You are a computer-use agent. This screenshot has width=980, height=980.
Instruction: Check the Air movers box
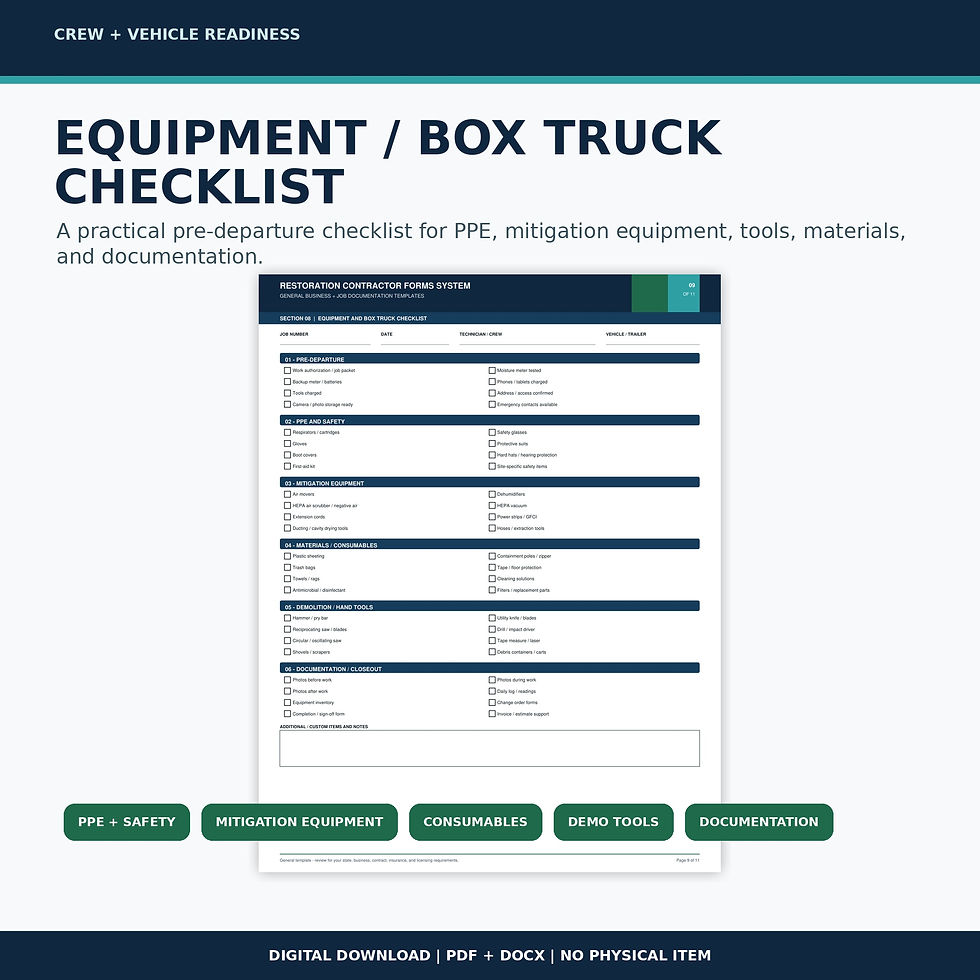pyautogui.click(x=288, y=494)
